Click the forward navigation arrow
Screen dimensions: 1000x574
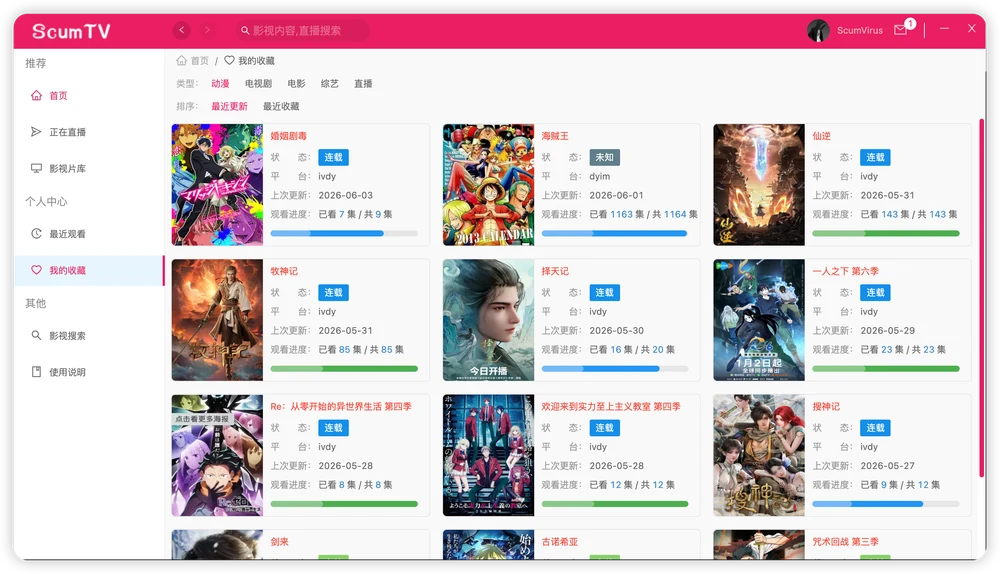[207, 30]
